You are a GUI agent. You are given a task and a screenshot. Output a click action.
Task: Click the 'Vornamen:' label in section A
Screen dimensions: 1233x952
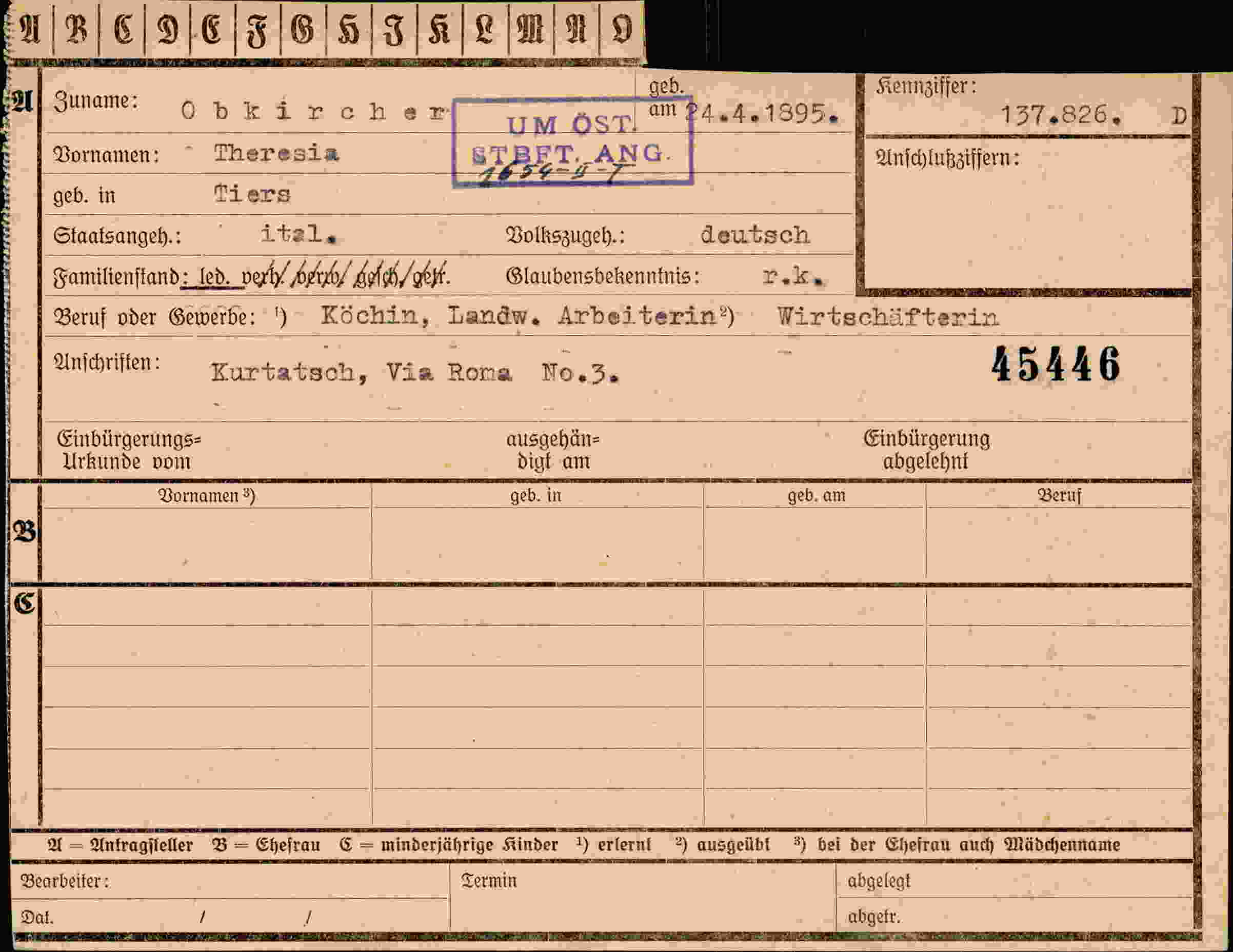click(106, 155)
